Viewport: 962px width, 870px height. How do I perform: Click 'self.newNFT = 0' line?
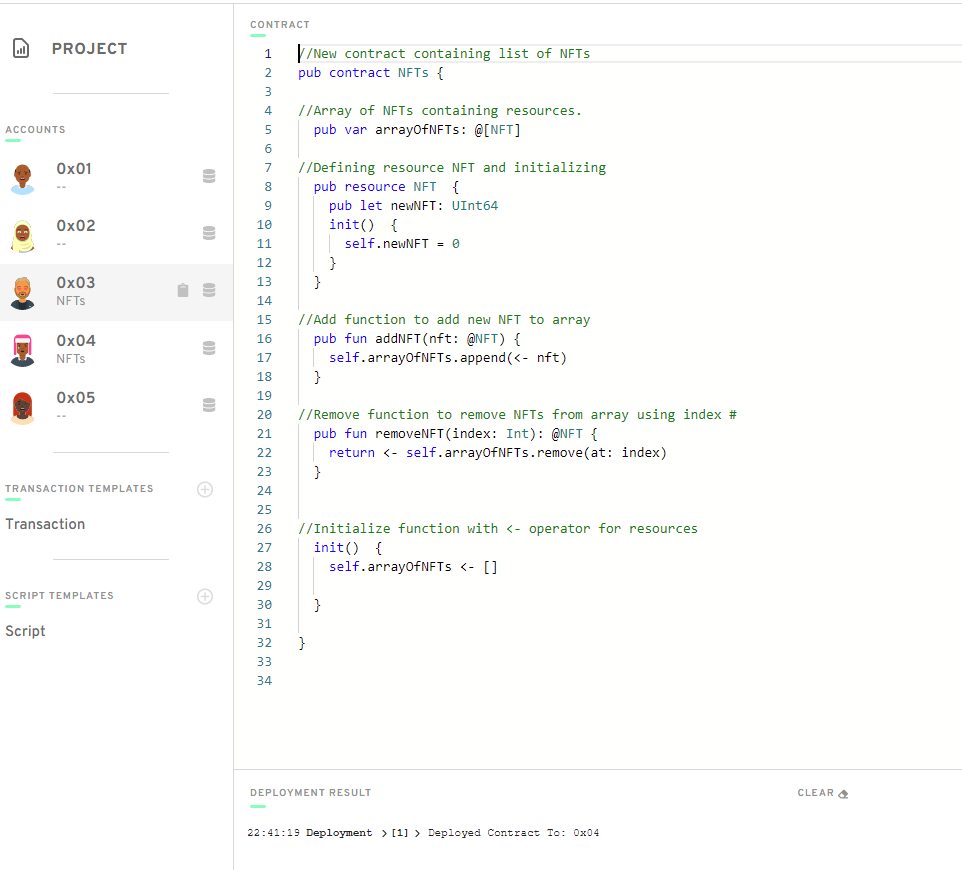tap(402, 244)
